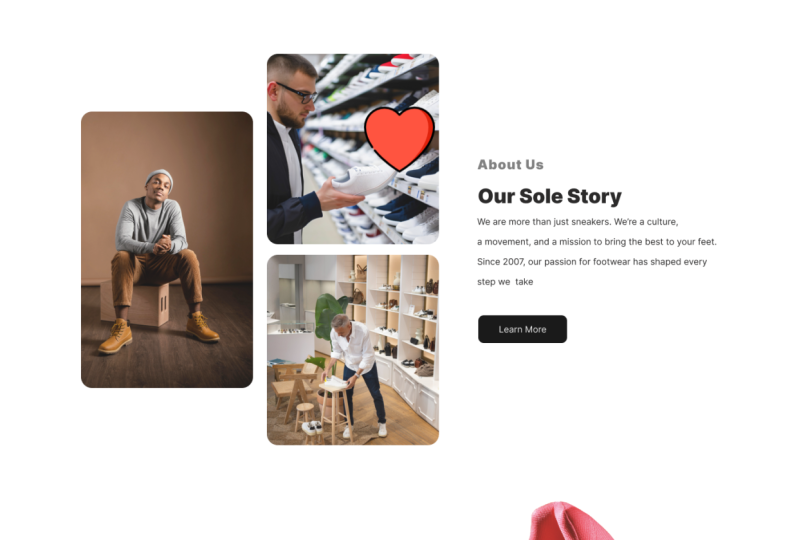Viewport: 799px width, 540px height.
Task: Click the eyeglasses of the bearded shopper
Action: 297,93
